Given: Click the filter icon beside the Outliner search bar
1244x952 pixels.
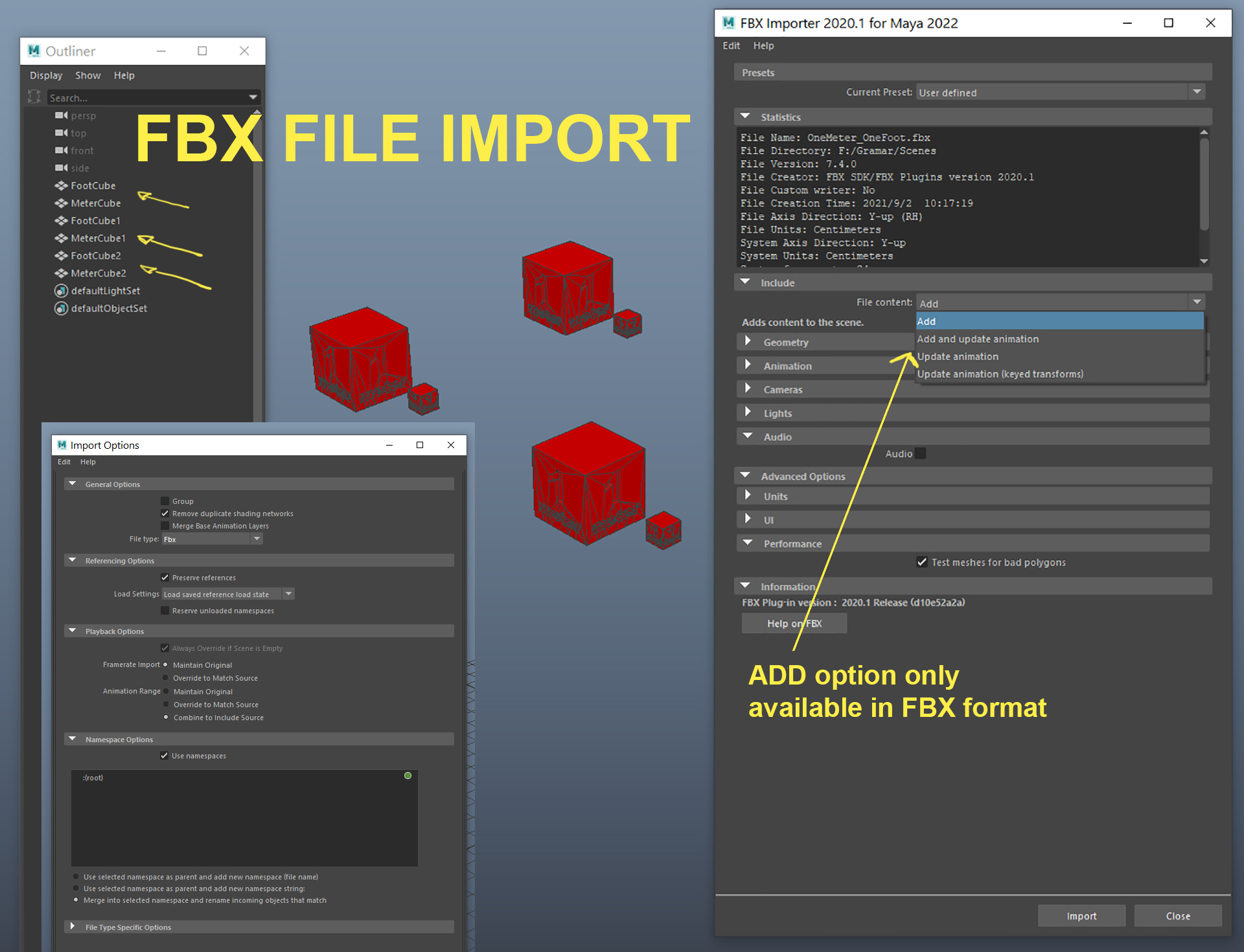Looking at the screenshot, I should pyautogui.click(x=34, y=96).
